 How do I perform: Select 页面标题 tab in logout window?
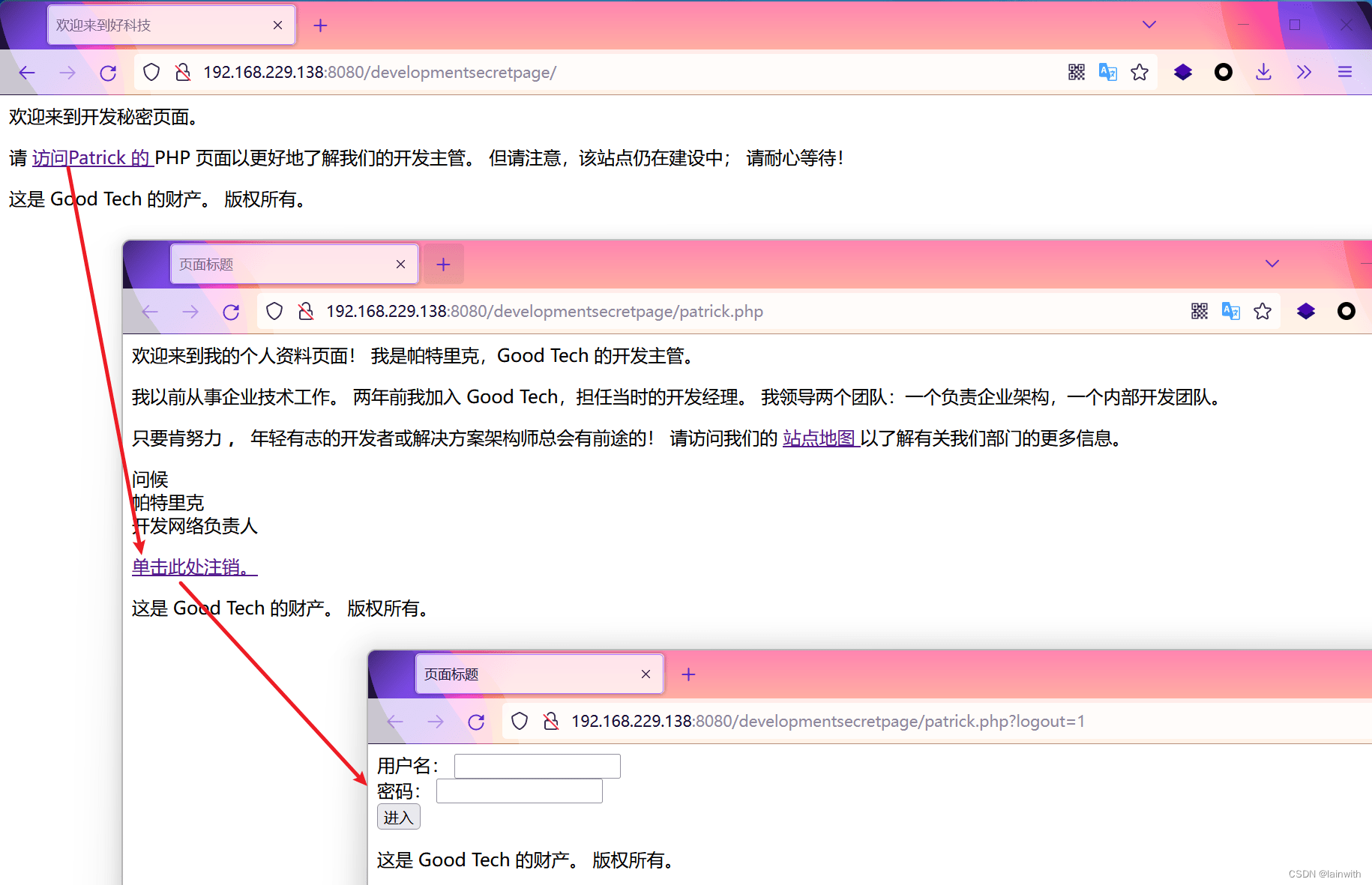540,674
